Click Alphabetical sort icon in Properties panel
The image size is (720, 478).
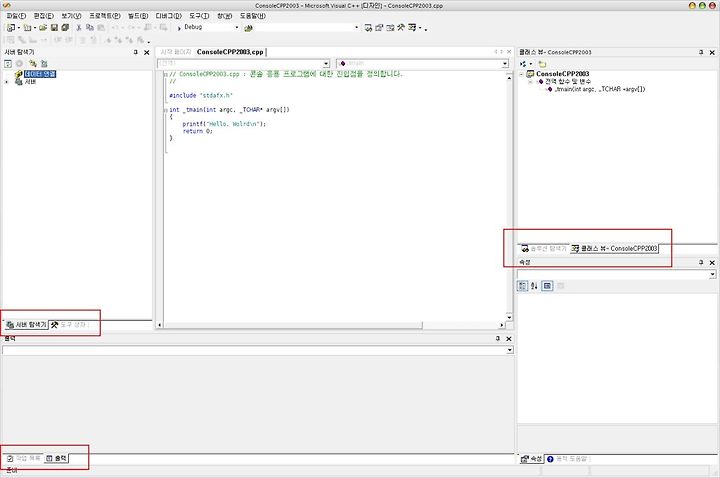[534, 286]
